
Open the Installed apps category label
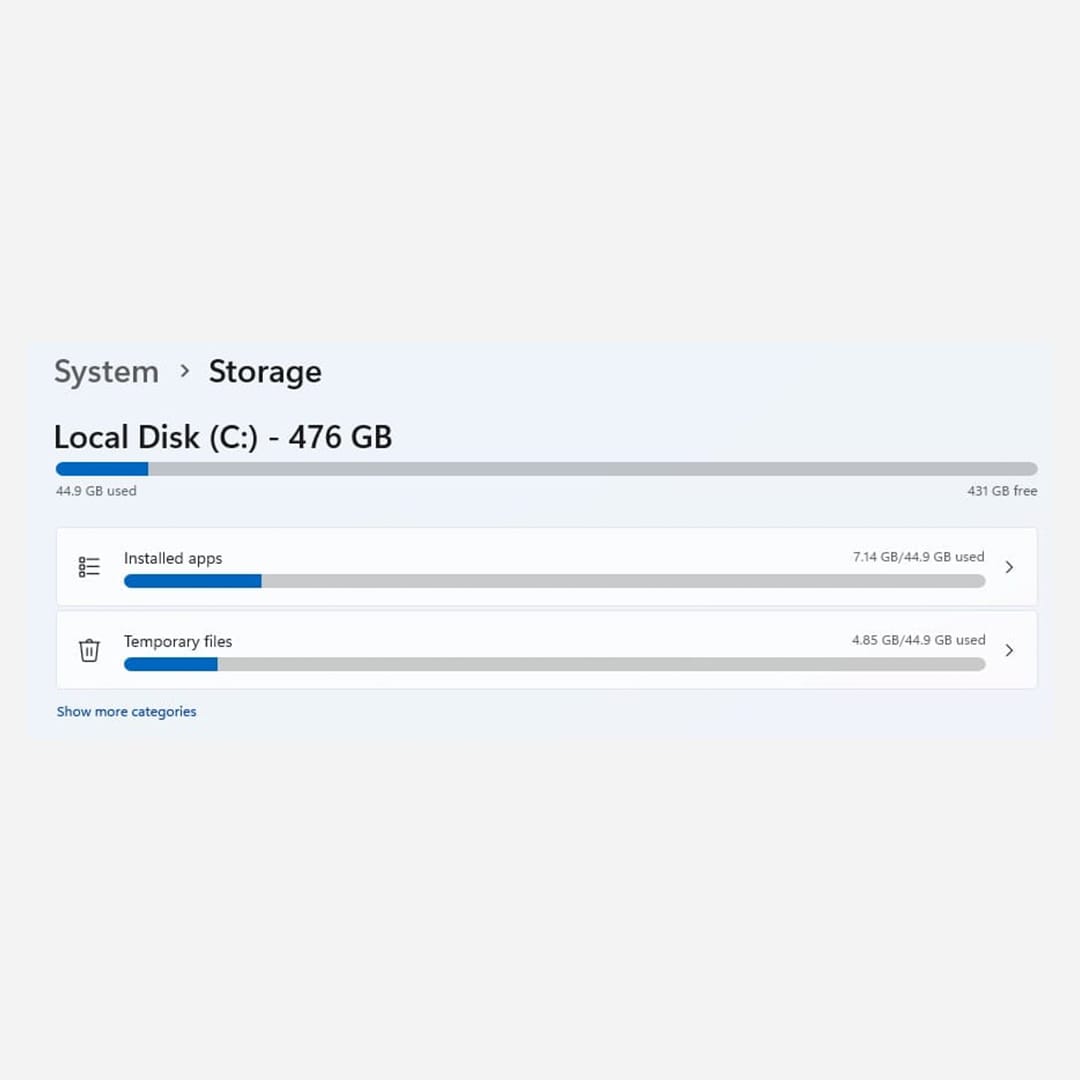click(173, 558)
